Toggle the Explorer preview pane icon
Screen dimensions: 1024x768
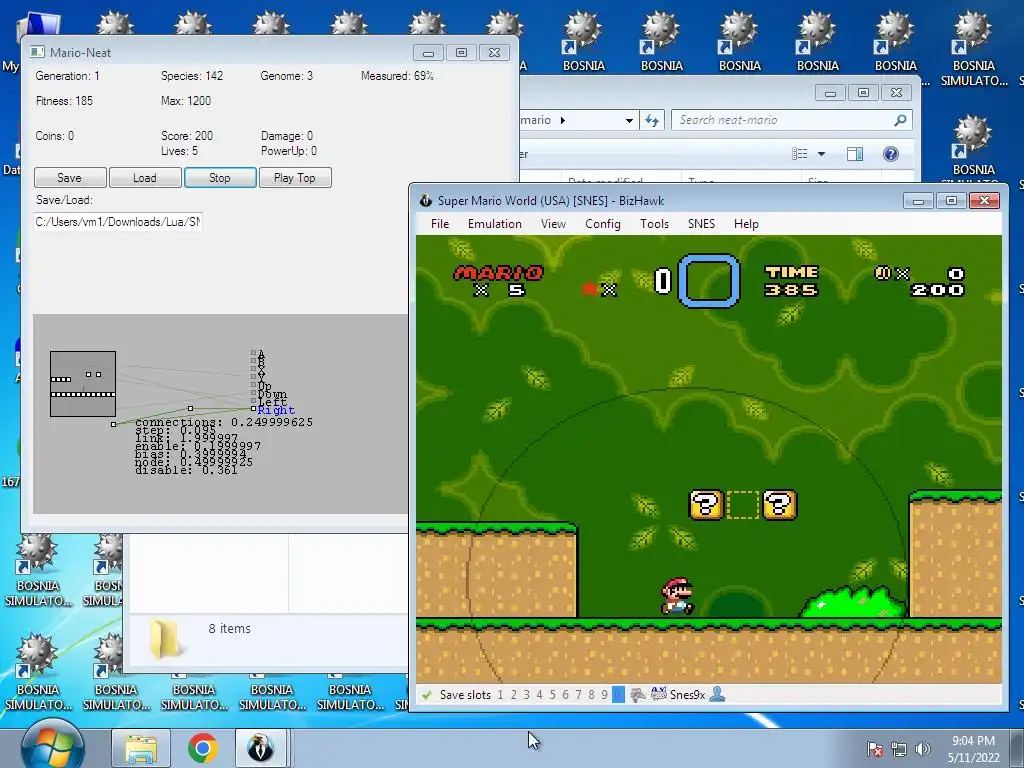pyautogui.click(x=854, y=154)
